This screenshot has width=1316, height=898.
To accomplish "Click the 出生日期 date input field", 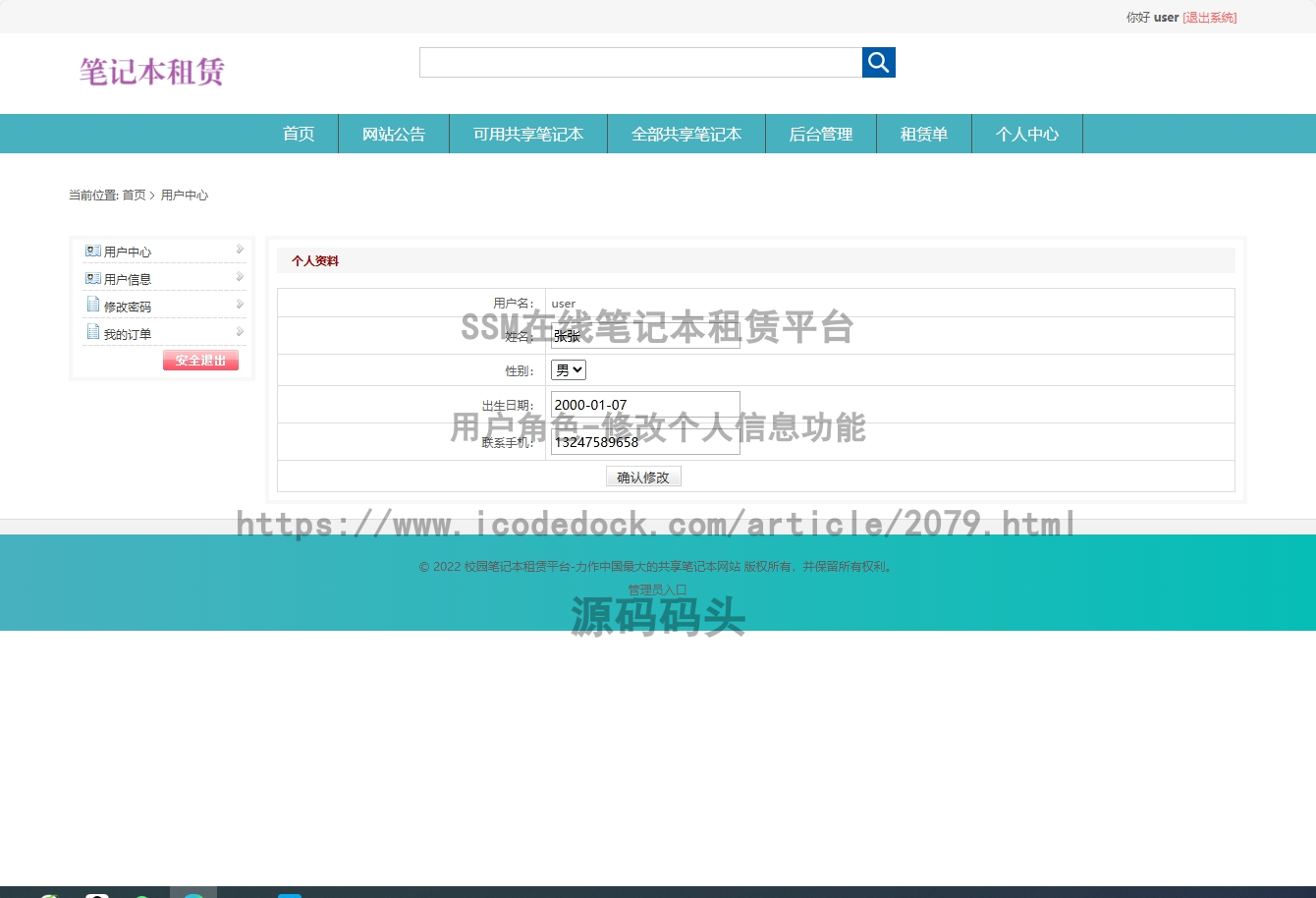I will pyautogui.click(x=645, y=405).
